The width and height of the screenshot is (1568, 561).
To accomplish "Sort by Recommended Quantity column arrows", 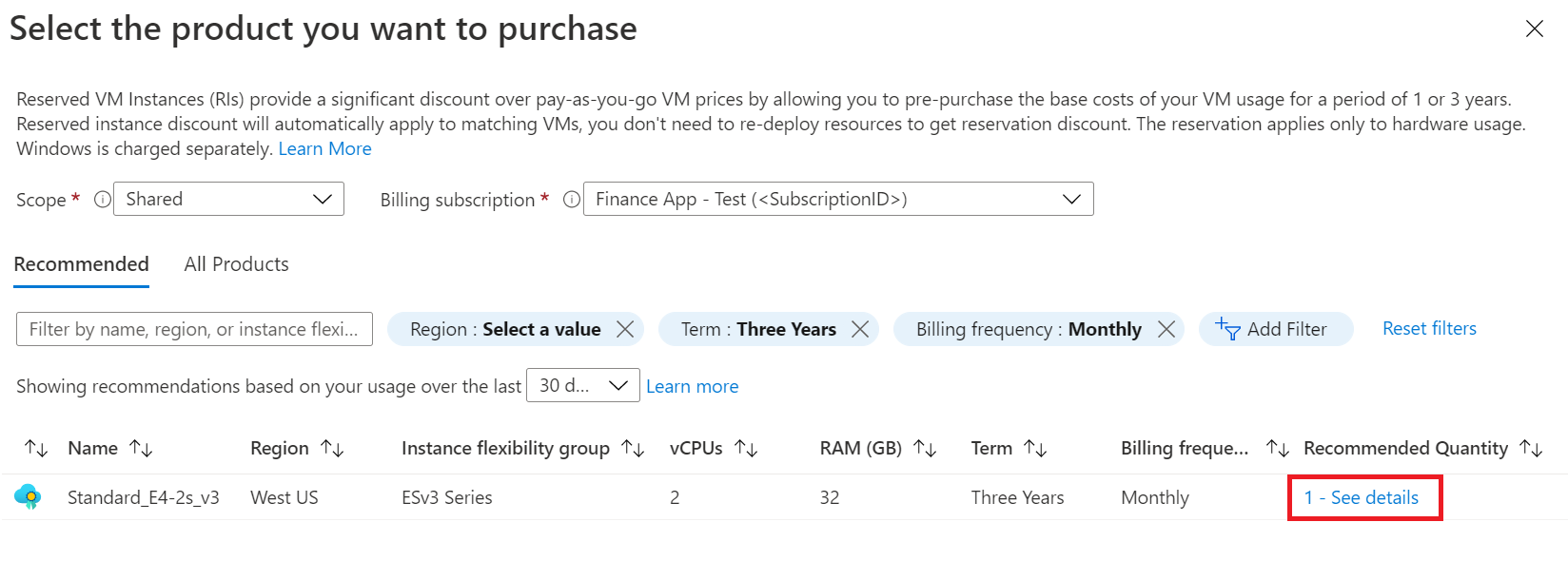I will coord(1531,448).
